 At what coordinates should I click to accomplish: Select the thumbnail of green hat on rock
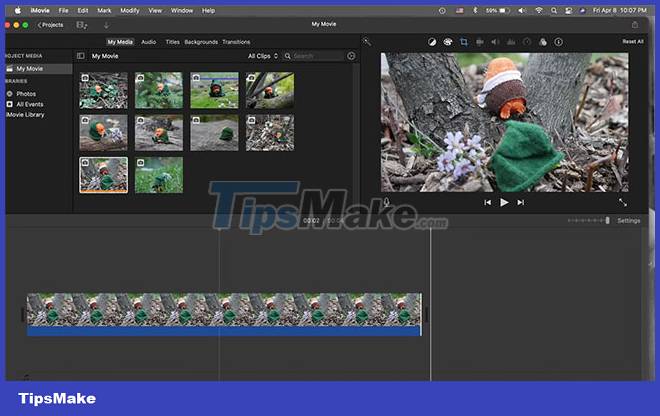pos(214,133)
